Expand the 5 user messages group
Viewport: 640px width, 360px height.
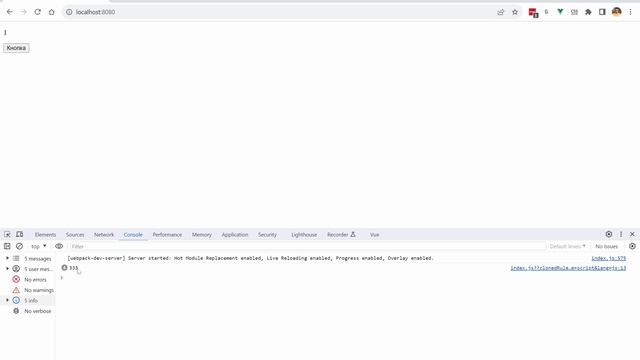(7, 269)
